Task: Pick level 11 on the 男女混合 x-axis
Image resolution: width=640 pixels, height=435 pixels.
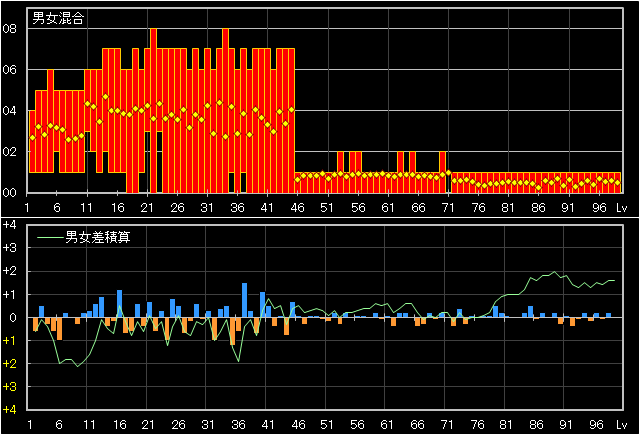Action: [87, 208]
